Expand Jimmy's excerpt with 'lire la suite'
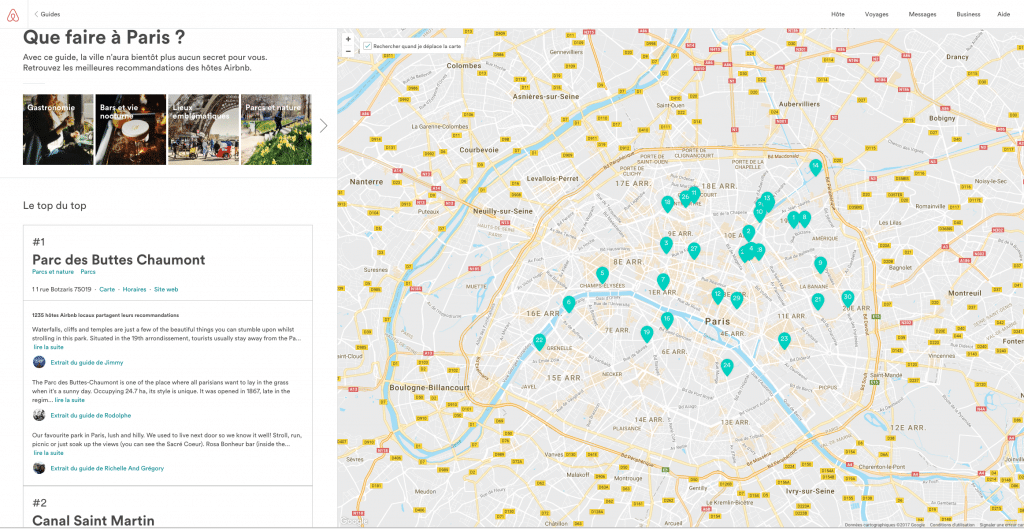The width and height of the screenshot is (1024, 529). [x=48, y=347]
